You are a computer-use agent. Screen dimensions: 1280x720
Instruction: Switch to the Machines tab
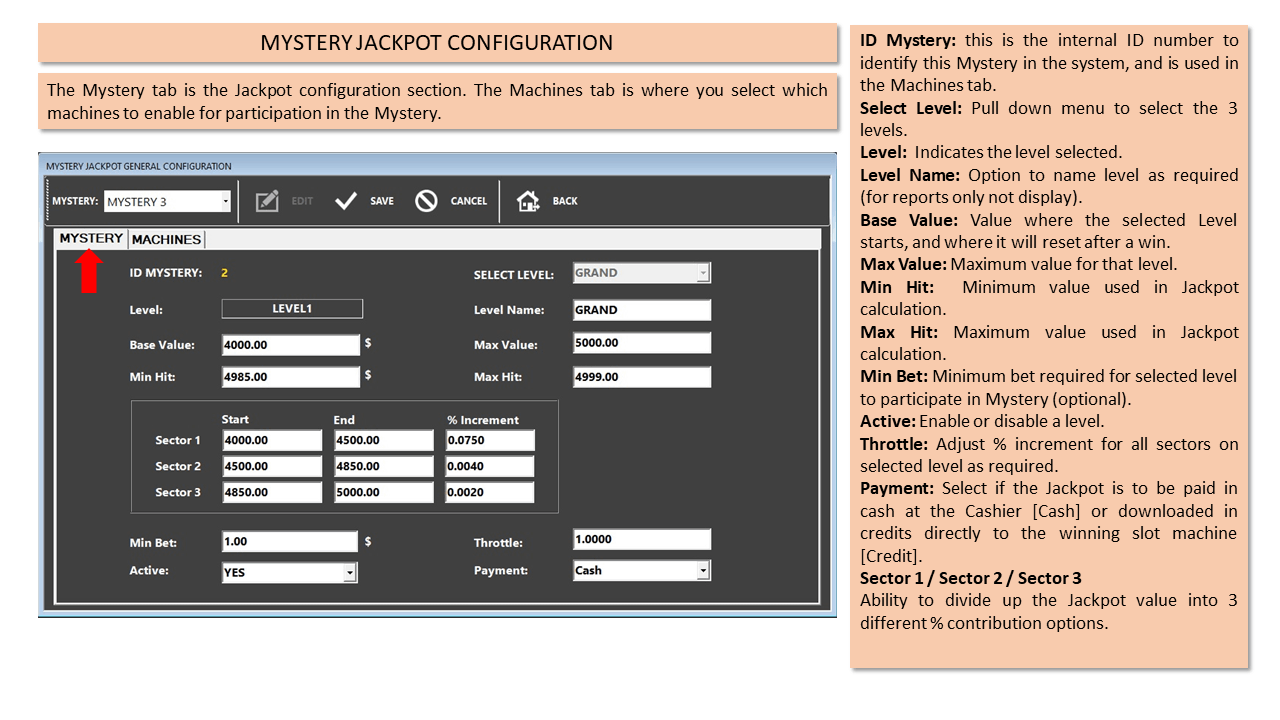tap(167, 239)
